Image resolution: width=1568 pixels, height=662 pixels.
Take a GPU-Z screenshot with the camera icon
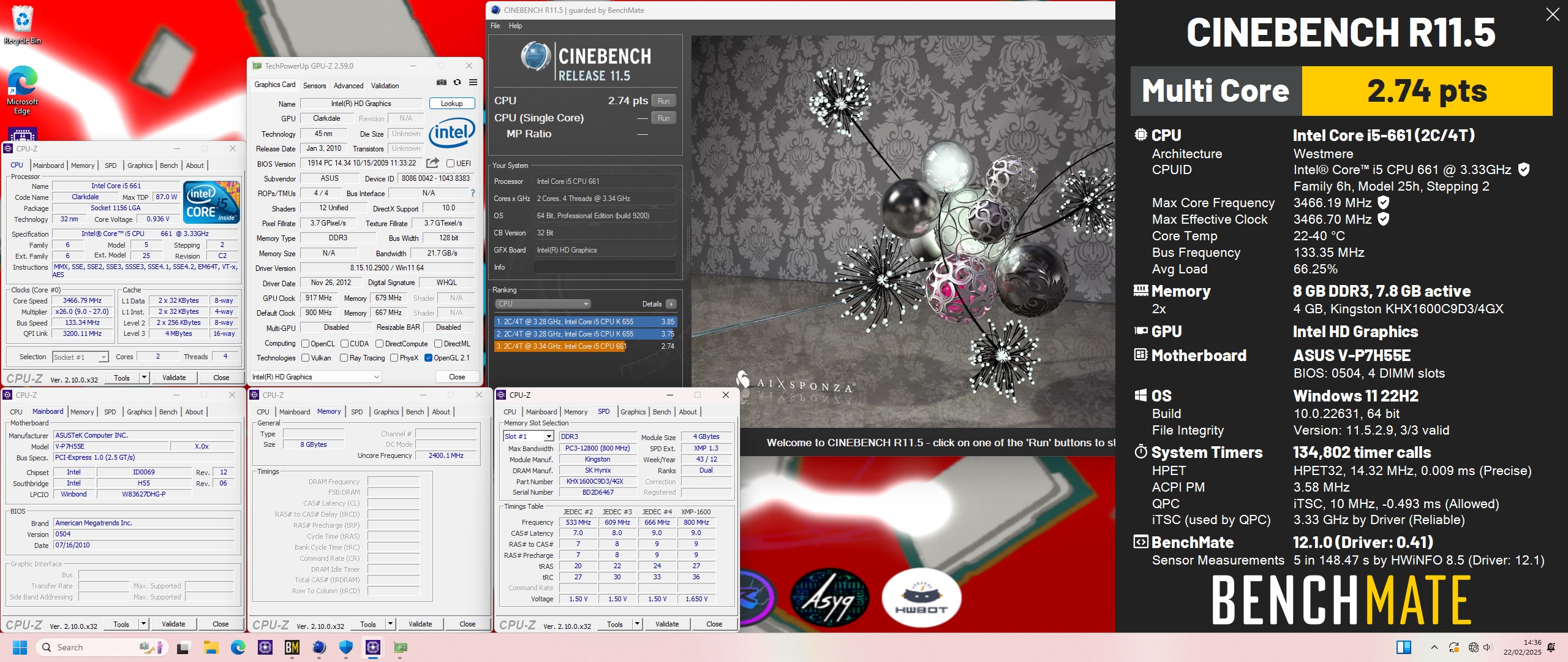[x=441, y=82]
